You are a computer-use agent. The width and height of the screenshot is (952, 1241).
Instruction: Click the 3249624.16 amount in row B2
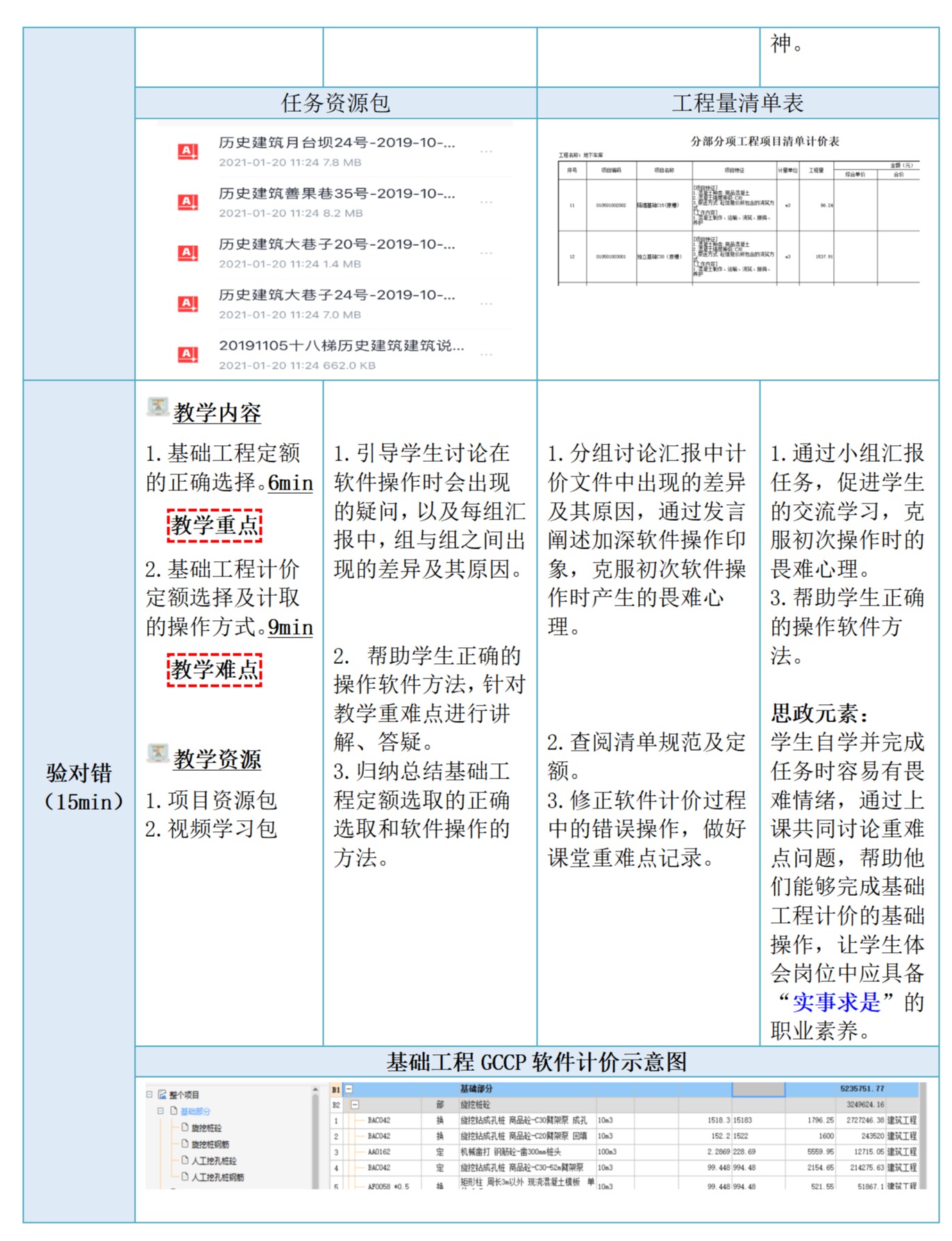865,1104
